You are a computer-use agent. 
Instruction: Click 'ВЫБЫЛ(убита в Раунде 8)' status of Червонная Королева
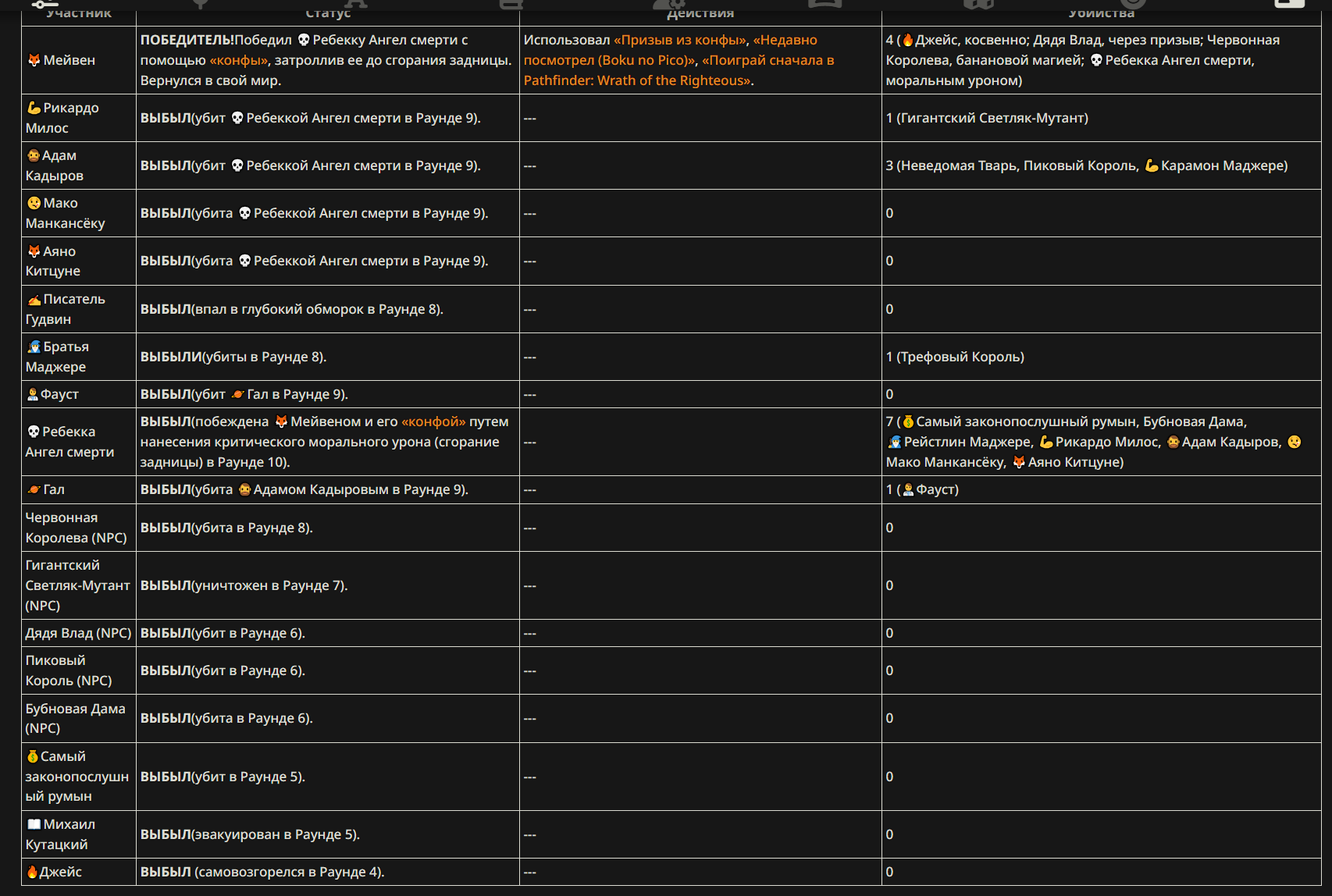point(328,528)
